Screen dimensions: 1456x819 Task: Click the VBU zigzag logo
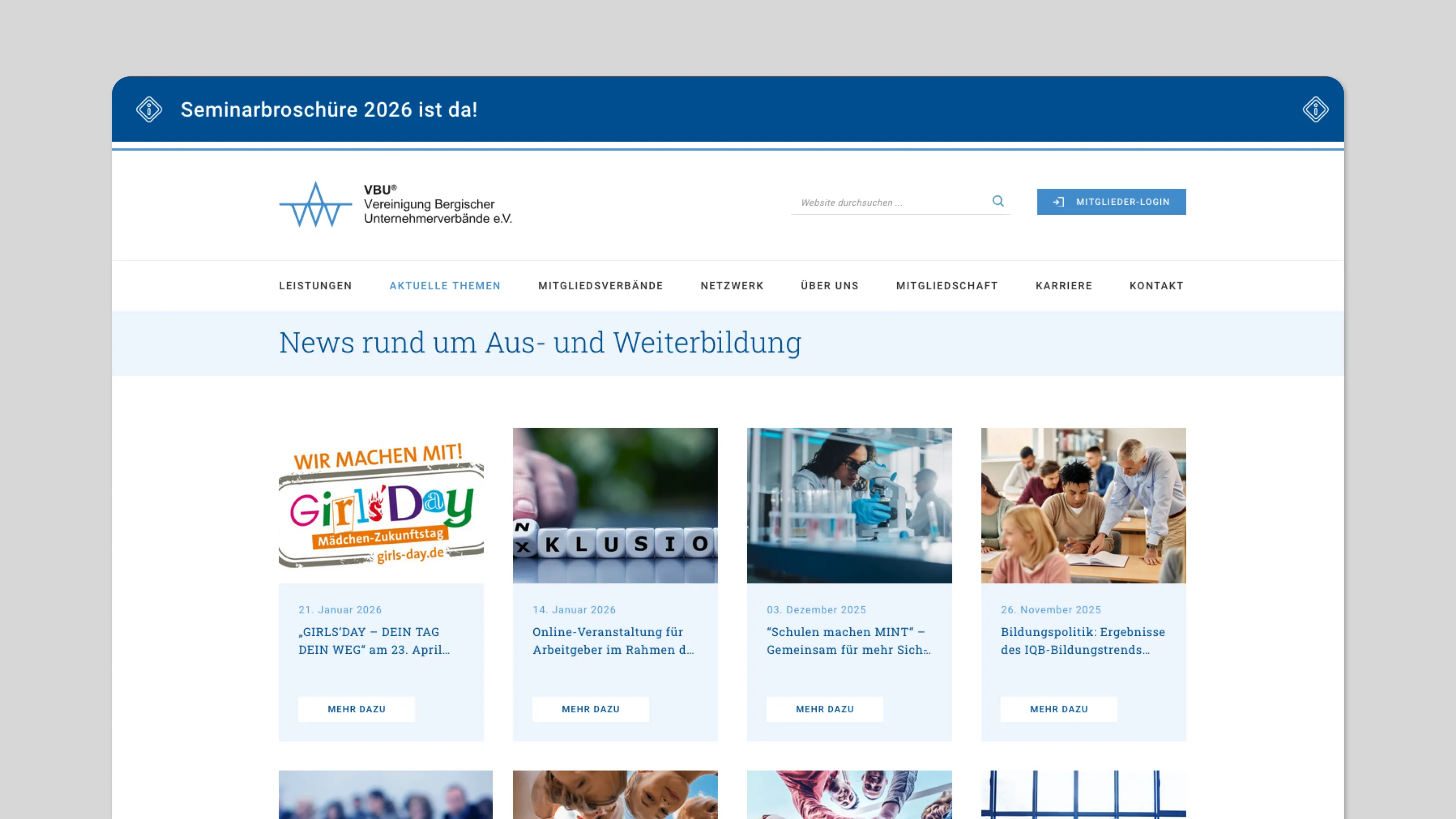[x=315, y=205]
